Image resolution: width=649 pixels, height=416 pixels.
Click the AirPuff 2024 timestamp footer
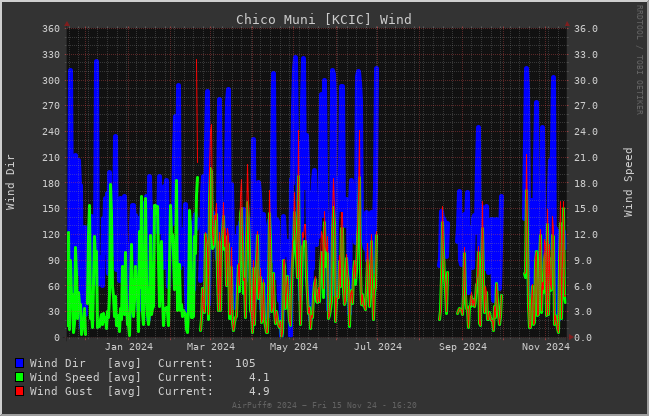[324, 405]
